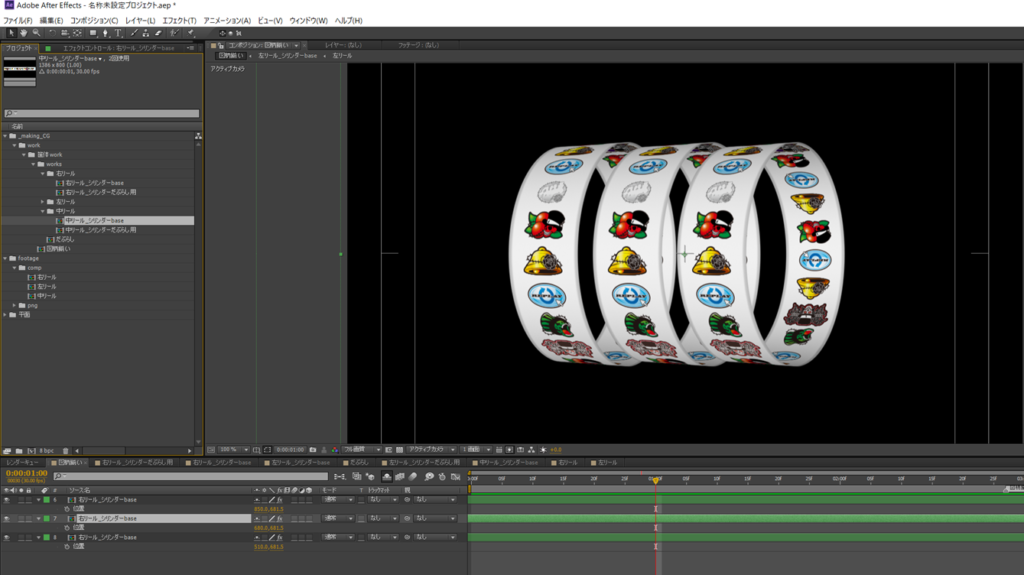Select the Hand tool
1024x575 pixels.
24,33
